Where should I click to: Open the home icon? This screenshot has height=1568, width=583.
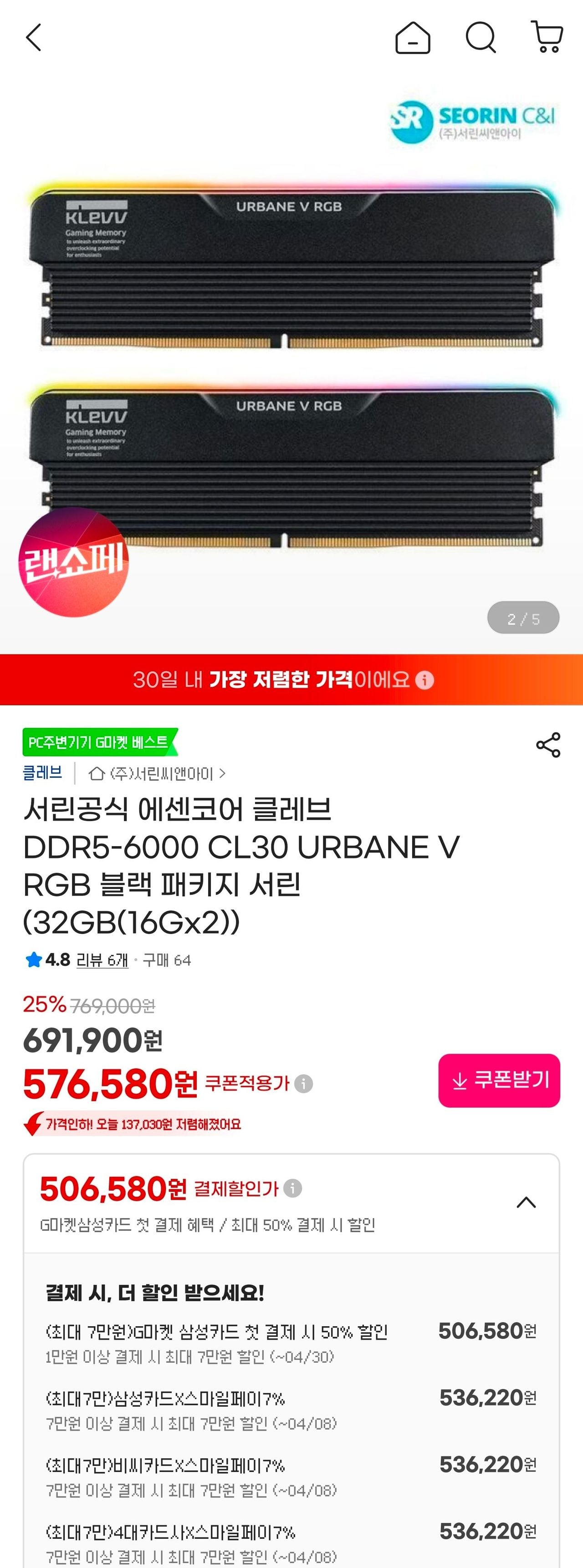point(413,38)
